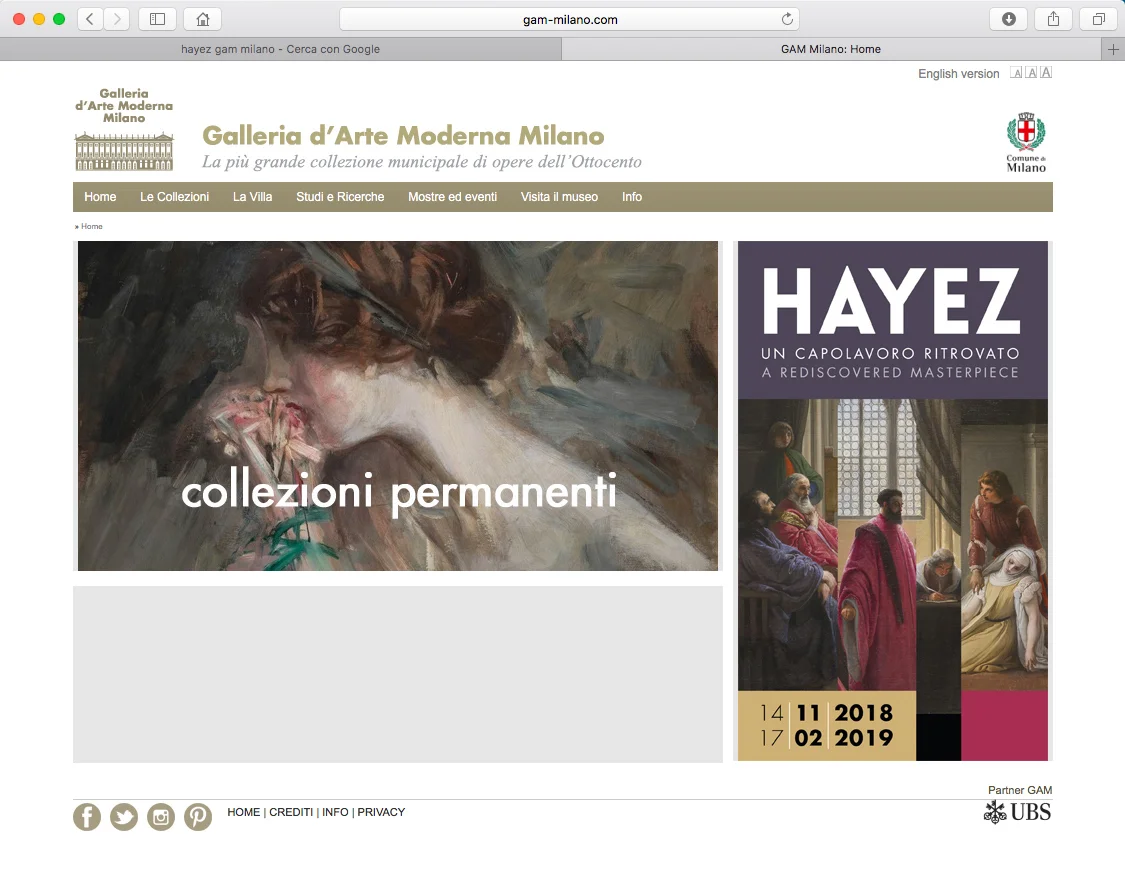
Task: Switch to the hayez gam milano Google tab
Action: pyautogui.click(x=281, y=50)
